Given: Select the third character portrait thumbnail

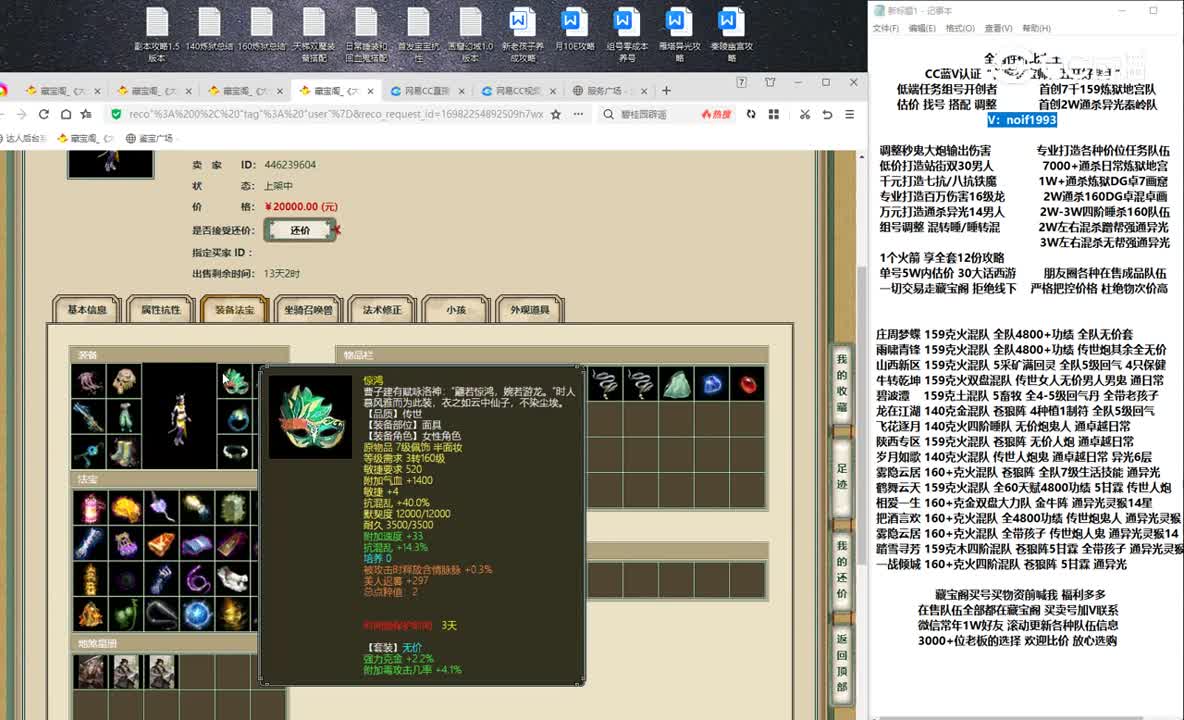Looking at the screenshot, I should pos(162,672).
